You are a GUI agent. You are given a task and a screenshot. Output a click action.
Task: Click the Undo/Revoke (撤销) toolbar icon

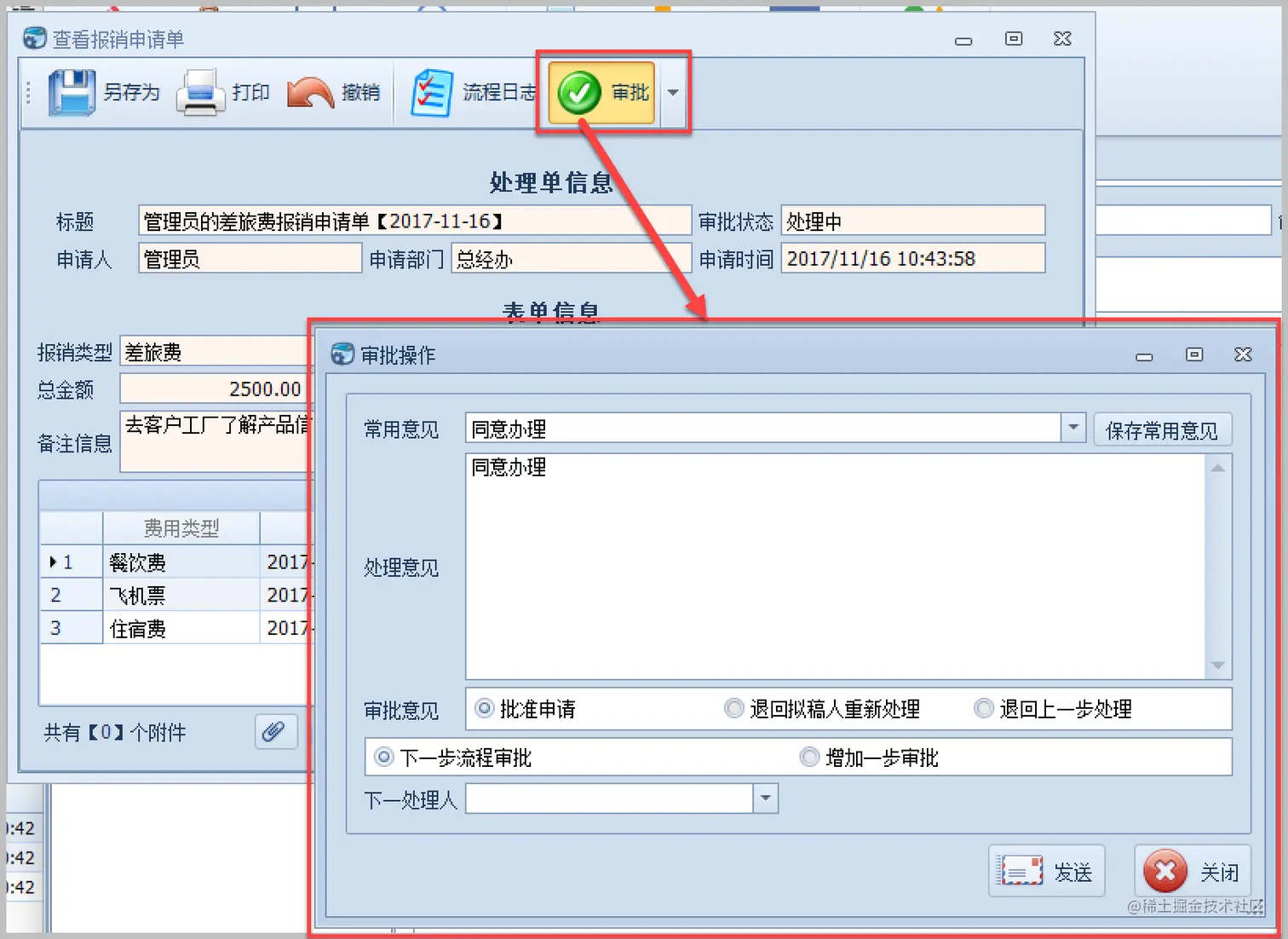tap(310, 92)
